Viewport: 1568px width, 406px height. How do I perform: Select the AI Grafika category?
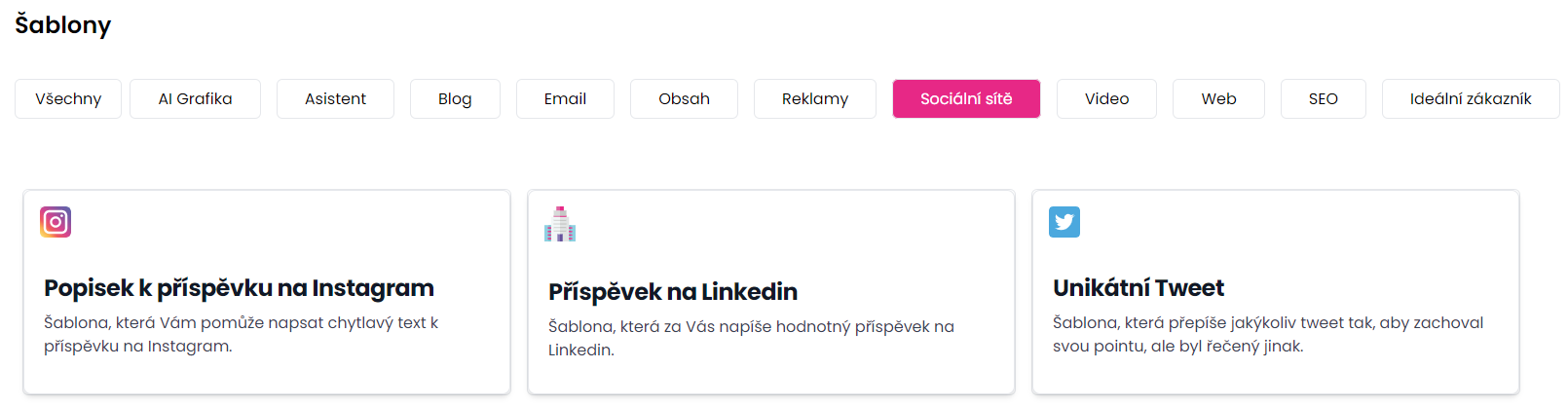point(195,98)
